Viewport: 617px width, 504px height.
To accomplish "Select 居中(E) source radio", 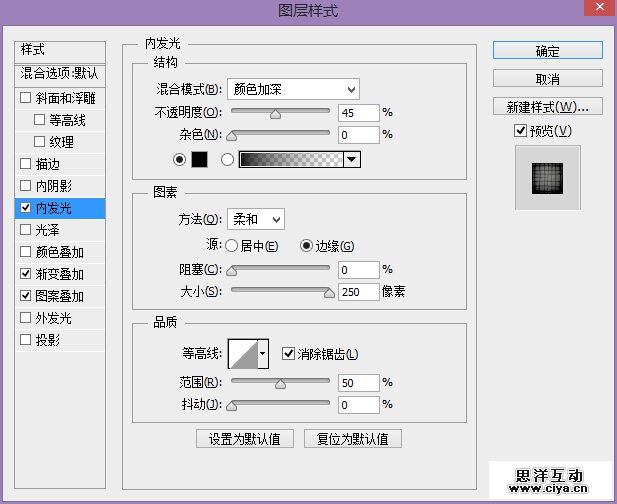I will point(231,246).
